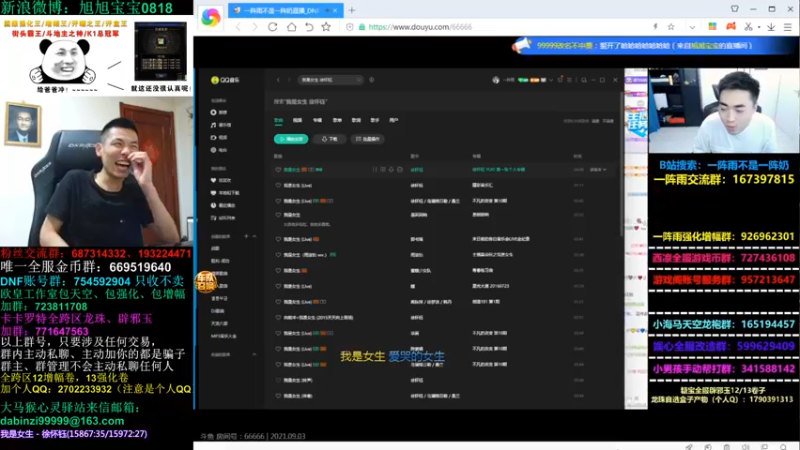Image resolution: width=800 pixels, height=450 pixels.
Task: Select the 用户 search results tab
Action: coord(393,120)
